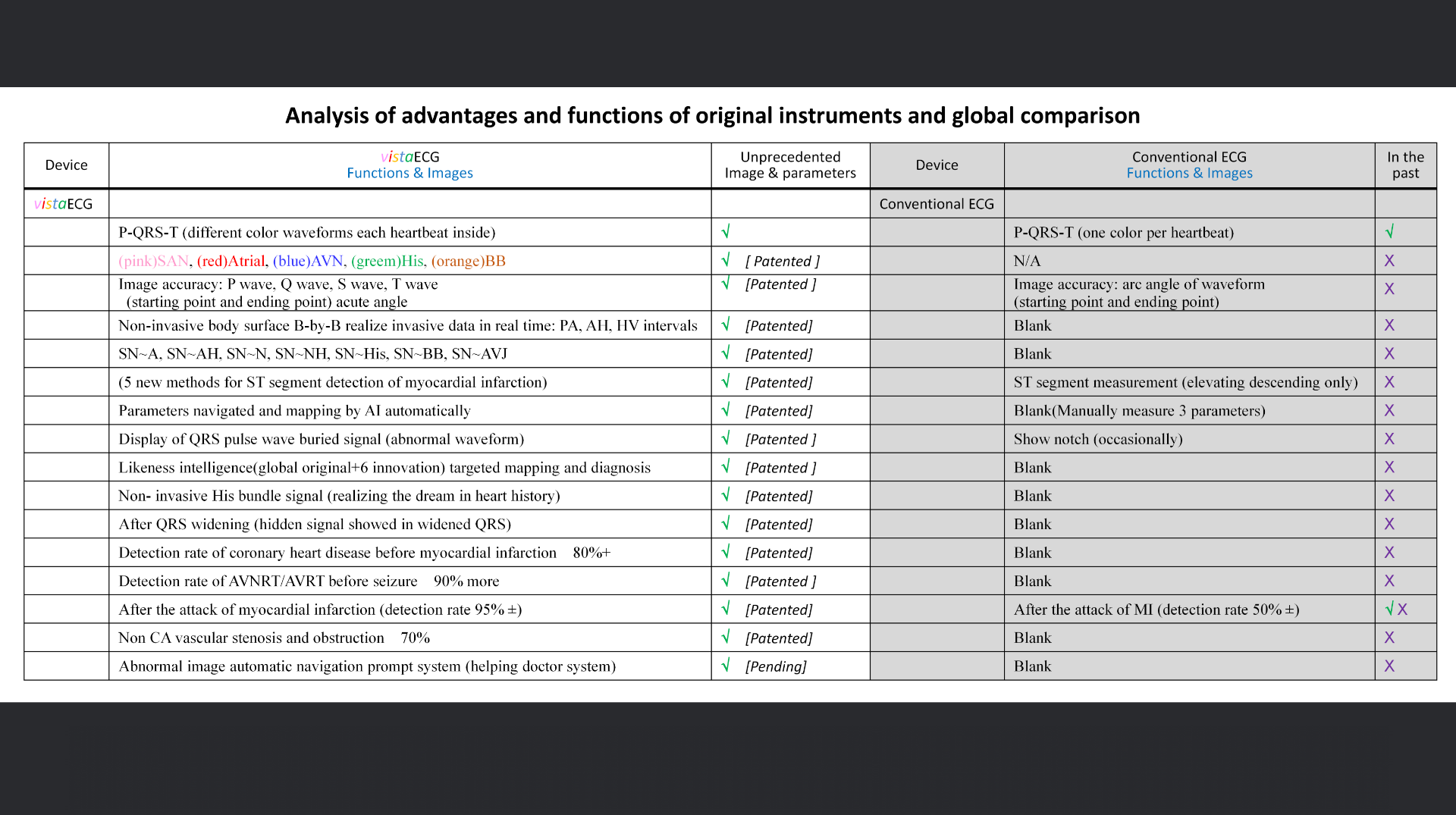The image size is (1456, 815).
Task: Click 'Blank' in the Abnormal image navigation row
Action: tap(1033, 667)
